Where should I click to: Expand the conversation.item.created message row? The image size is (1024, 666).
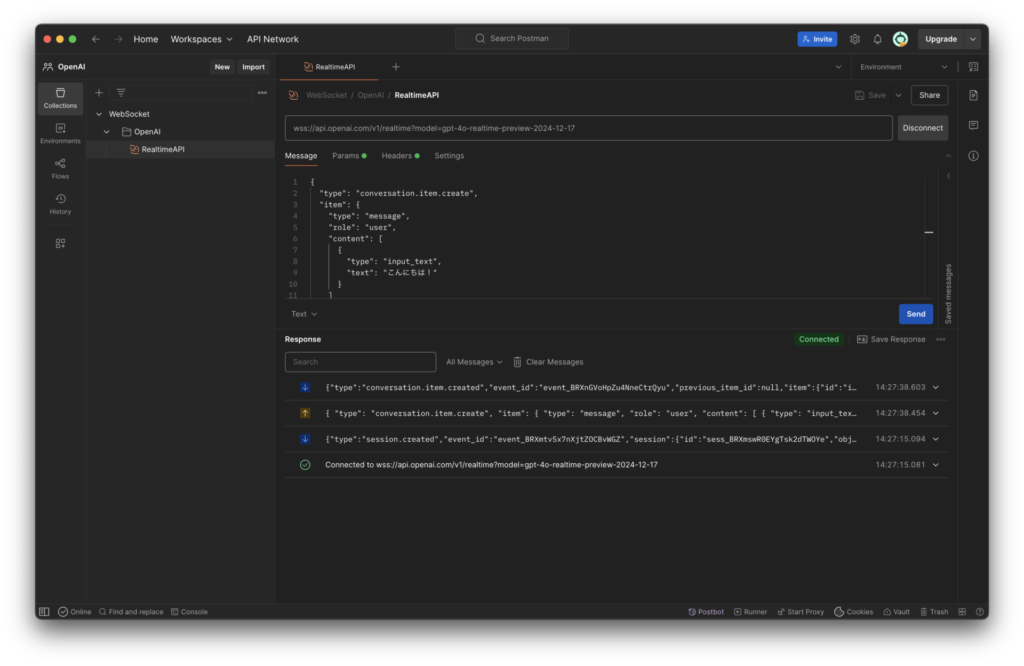(936, 387)
